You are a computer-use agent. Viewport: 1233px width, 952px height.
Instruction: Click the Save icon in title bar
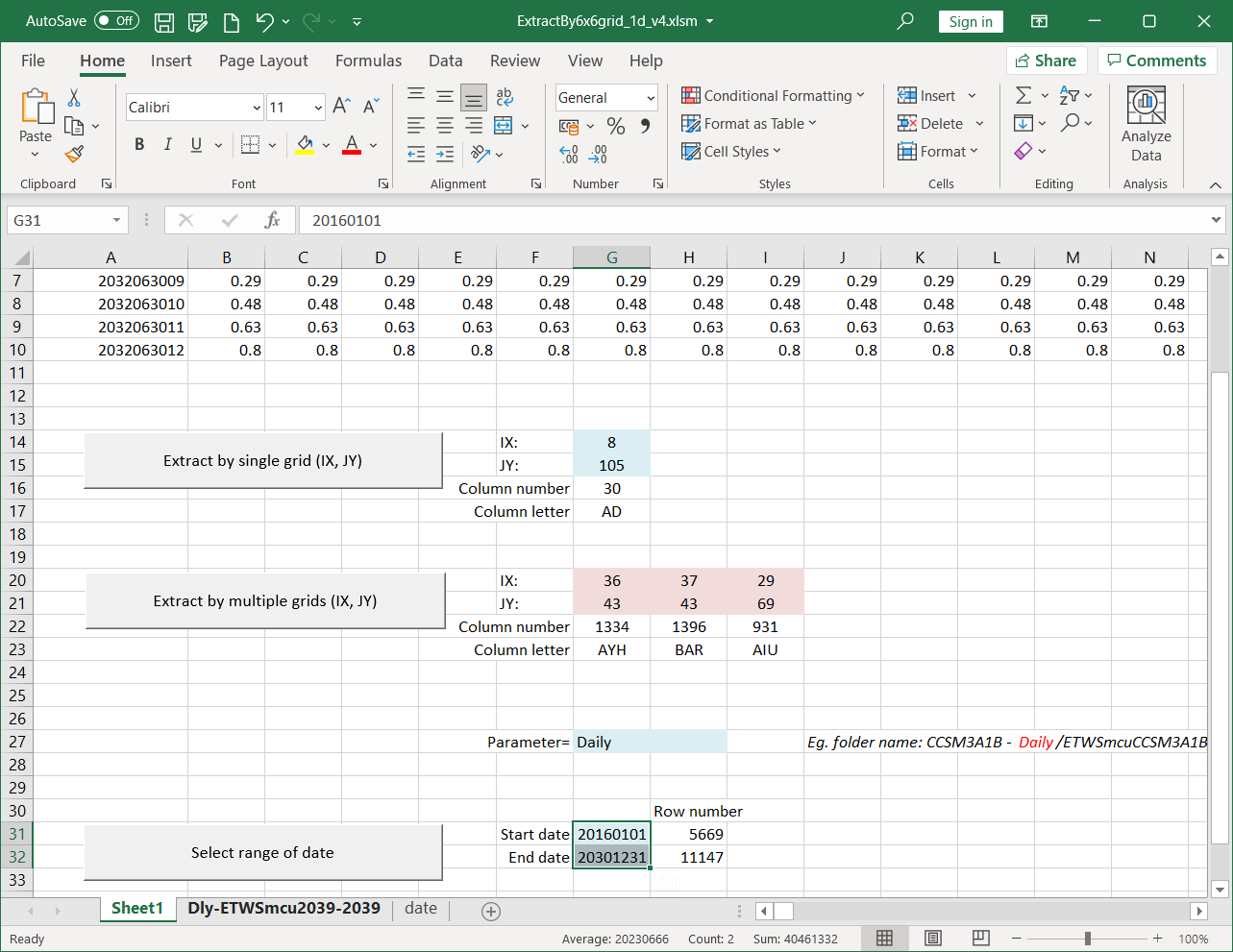164,21
